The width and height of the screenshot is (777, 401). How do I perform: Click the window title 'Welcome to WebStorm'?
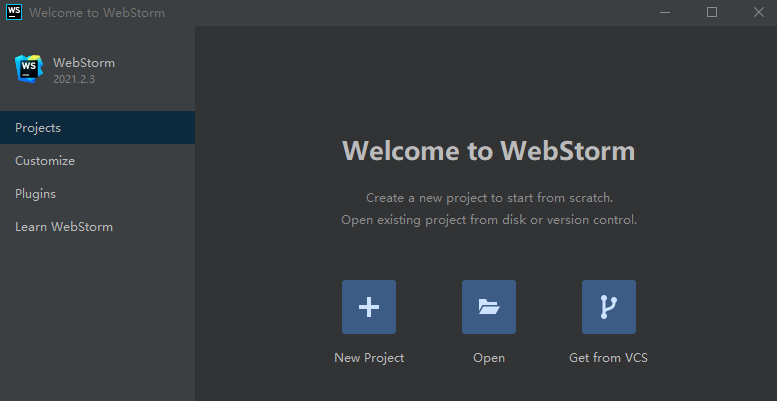pos(97,13)
